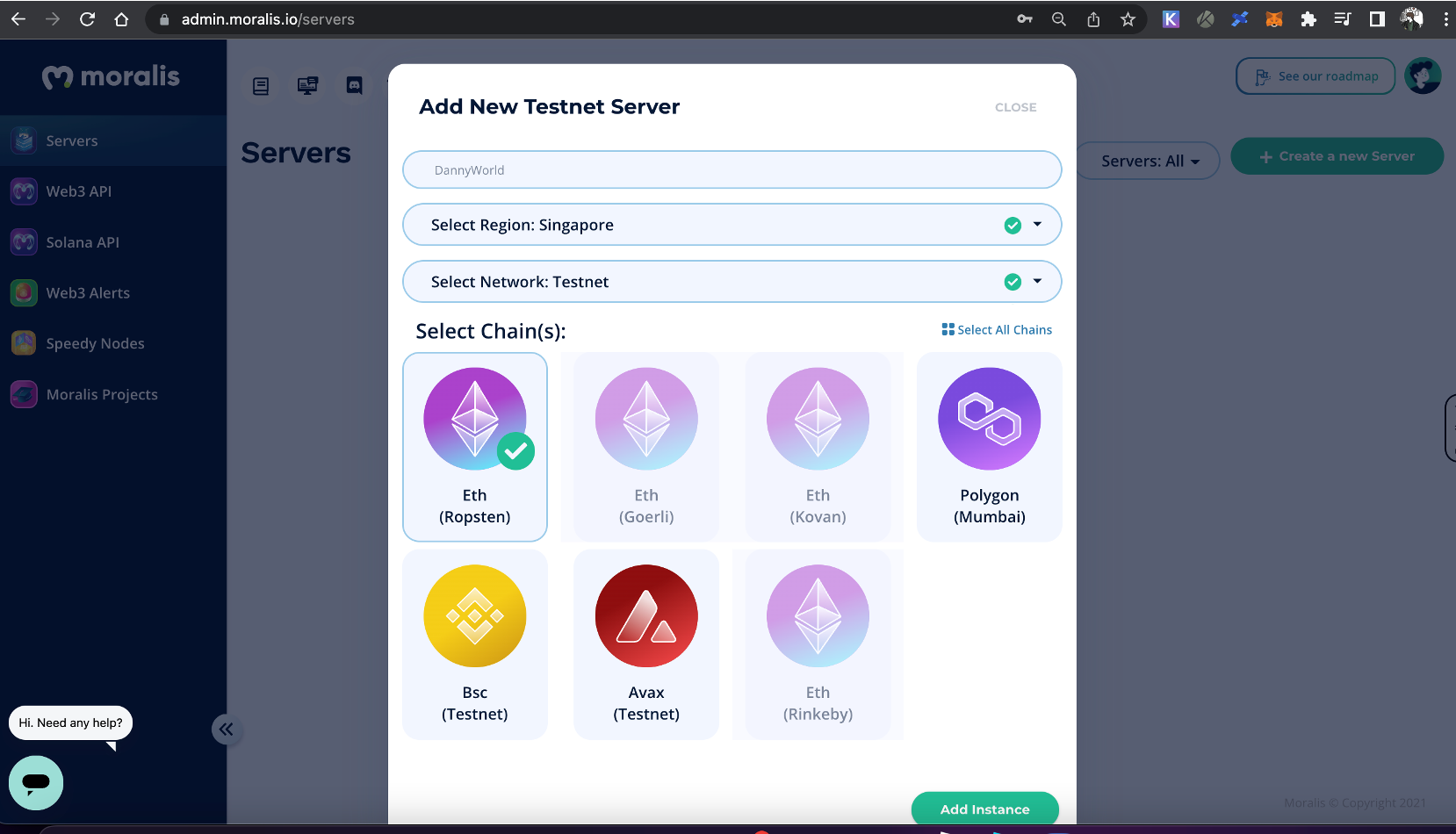Select the Eth (Goerli) chain card
Viewport: 1456px width, 834px height.
coord(646,447)
